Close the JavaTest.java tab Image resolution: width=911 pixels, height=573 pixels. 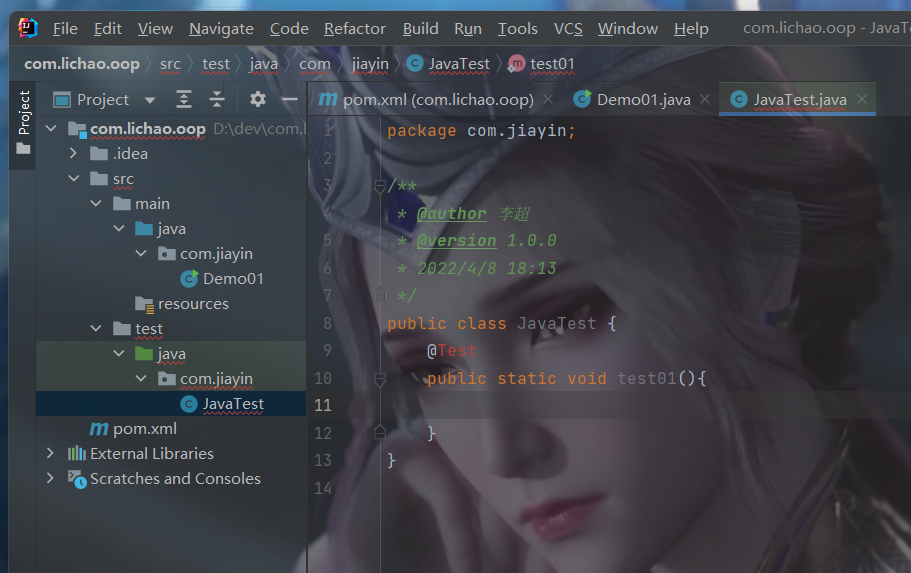click(x=862, y=99)
